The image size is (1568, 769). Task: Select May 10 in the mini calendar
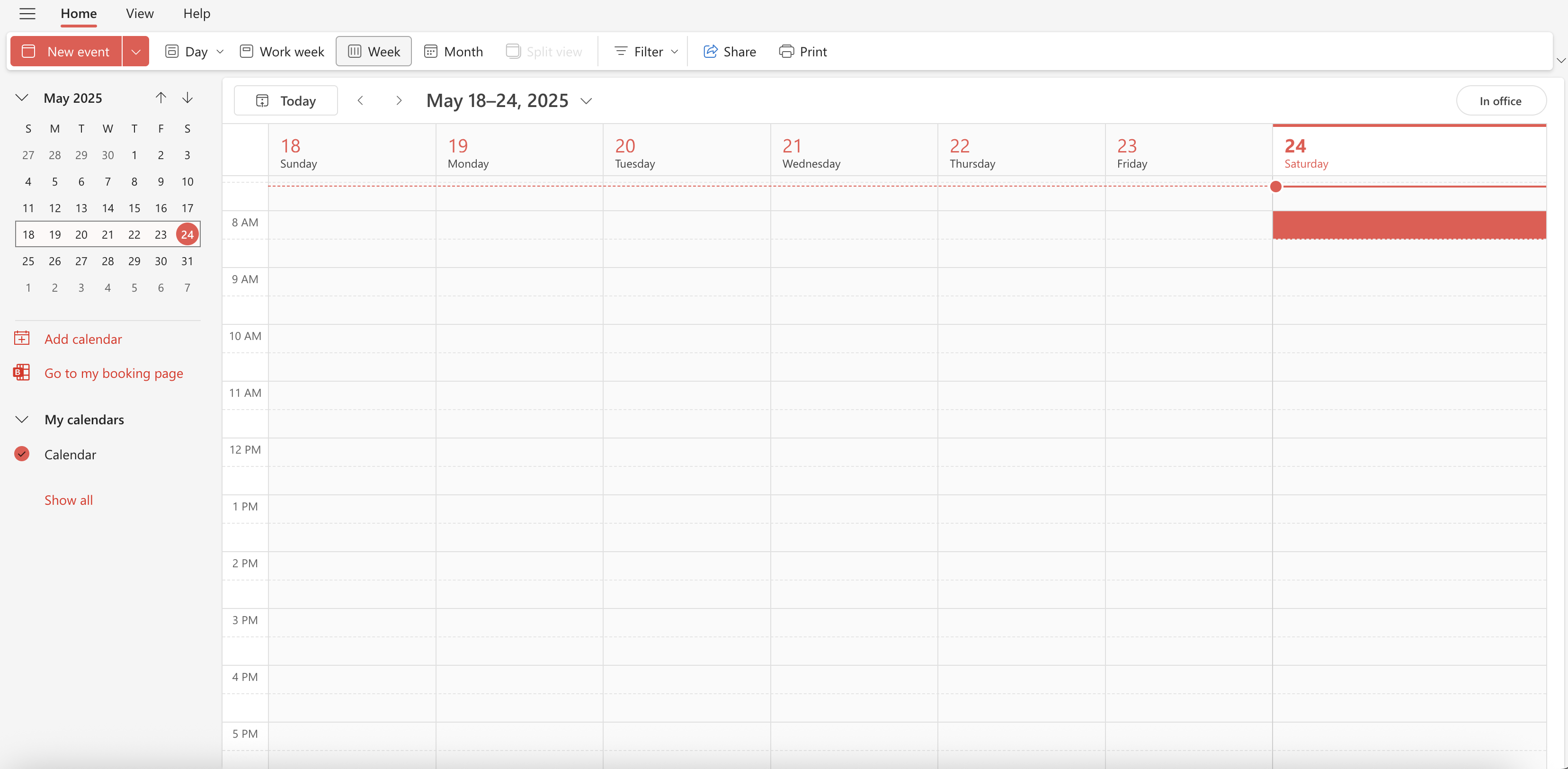pos(187,181)
